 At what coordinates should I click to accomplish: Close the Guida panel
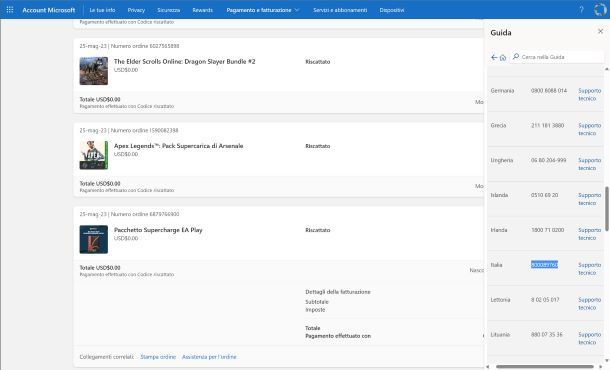pyautogui.click(x=600, y=31)
